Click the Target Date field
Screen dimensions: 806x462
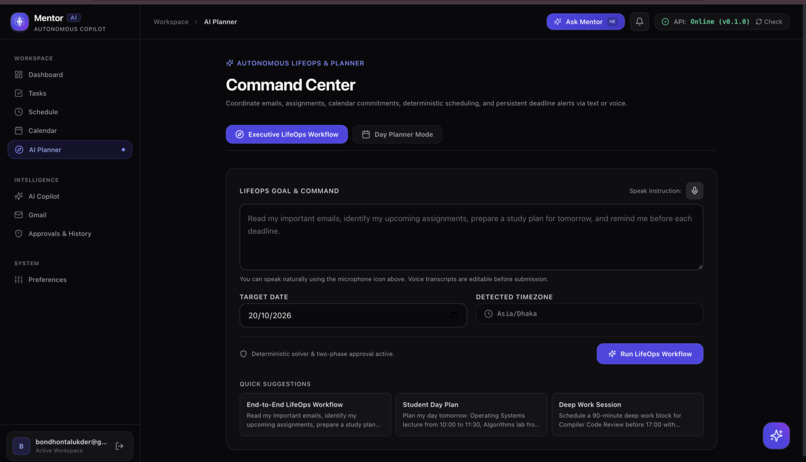coord(353,315)
